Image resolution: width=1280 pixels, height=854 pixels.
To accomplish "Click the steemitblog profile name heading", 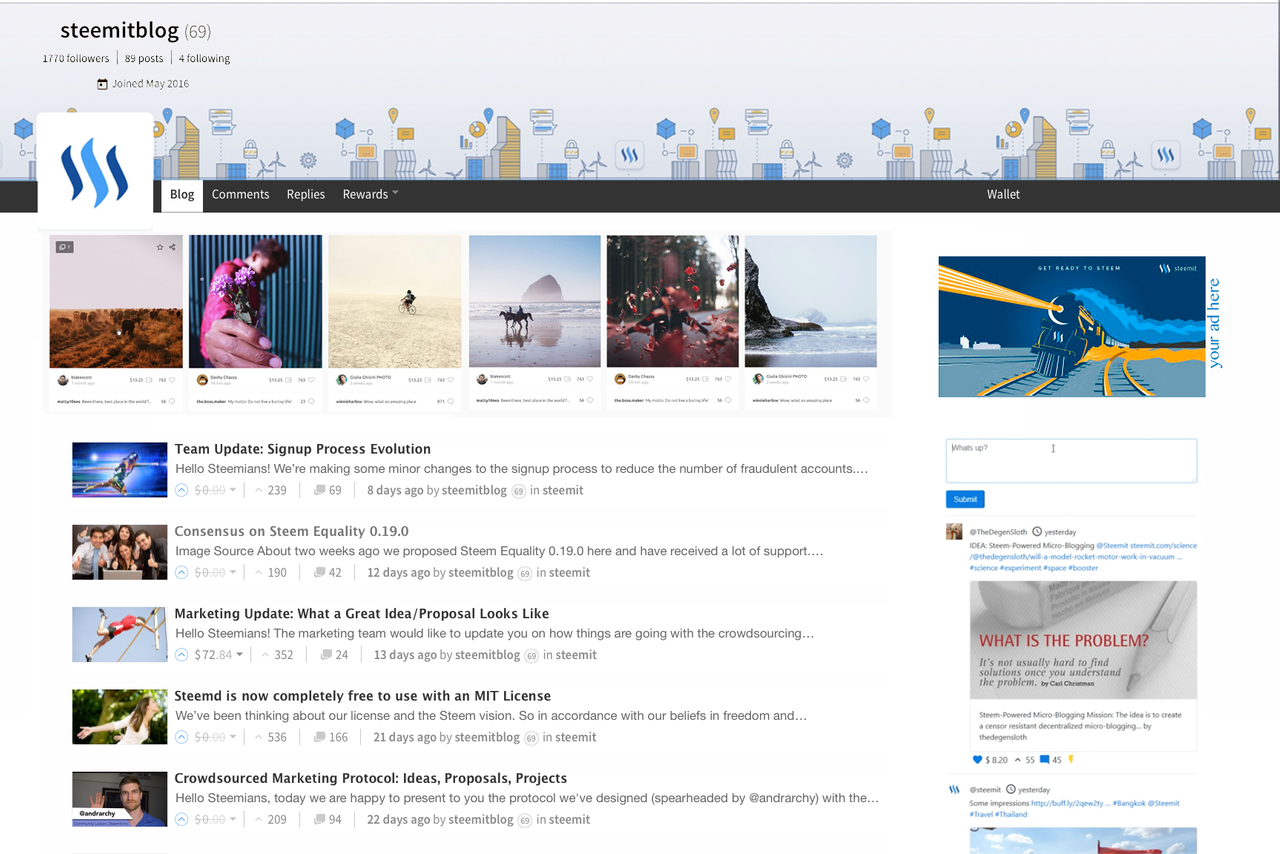I will click(x=120, y=31).
